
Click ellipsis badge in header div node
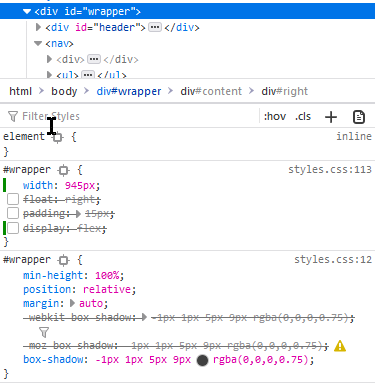click(x=155, y=27)
